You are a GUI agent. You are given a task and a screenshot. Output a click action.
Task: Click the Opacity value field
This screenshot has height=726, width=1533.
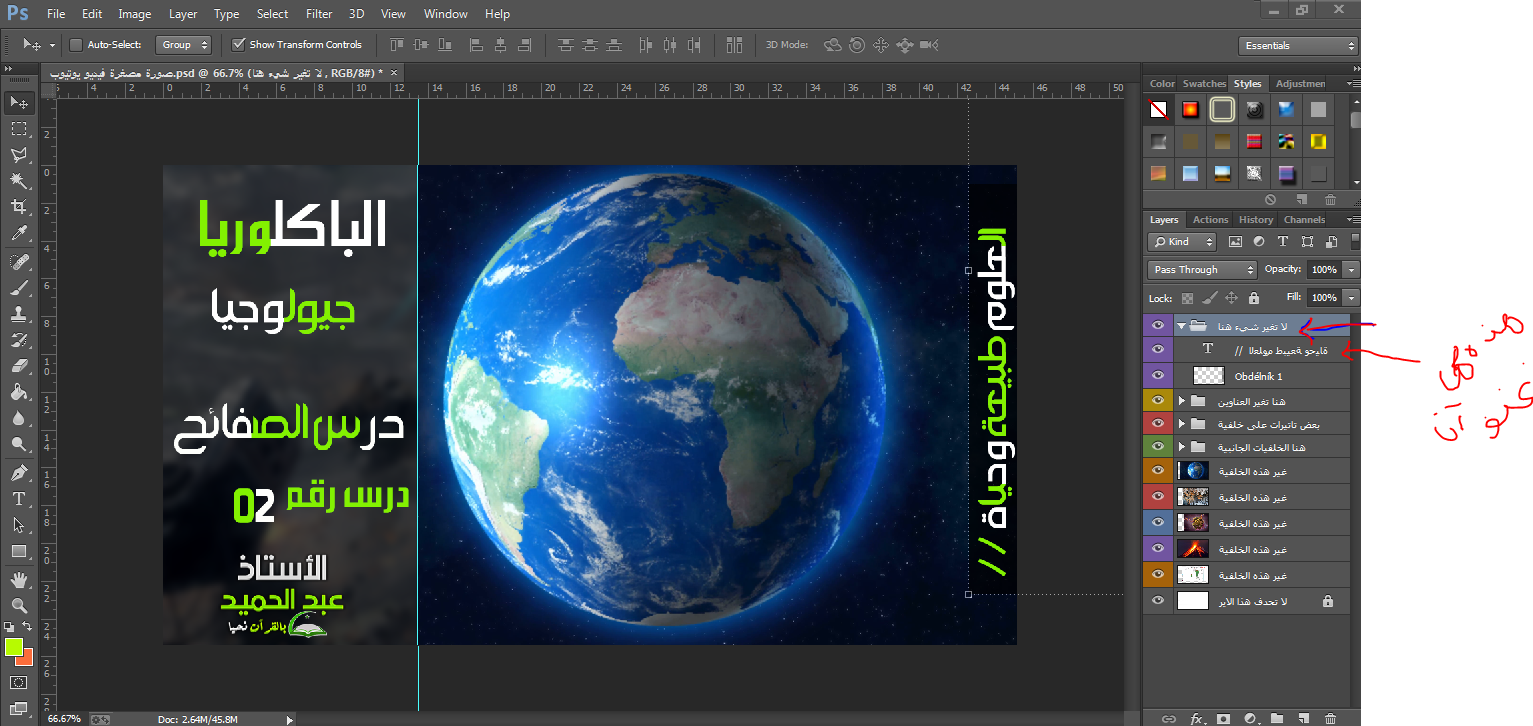tap(1323, 270)
